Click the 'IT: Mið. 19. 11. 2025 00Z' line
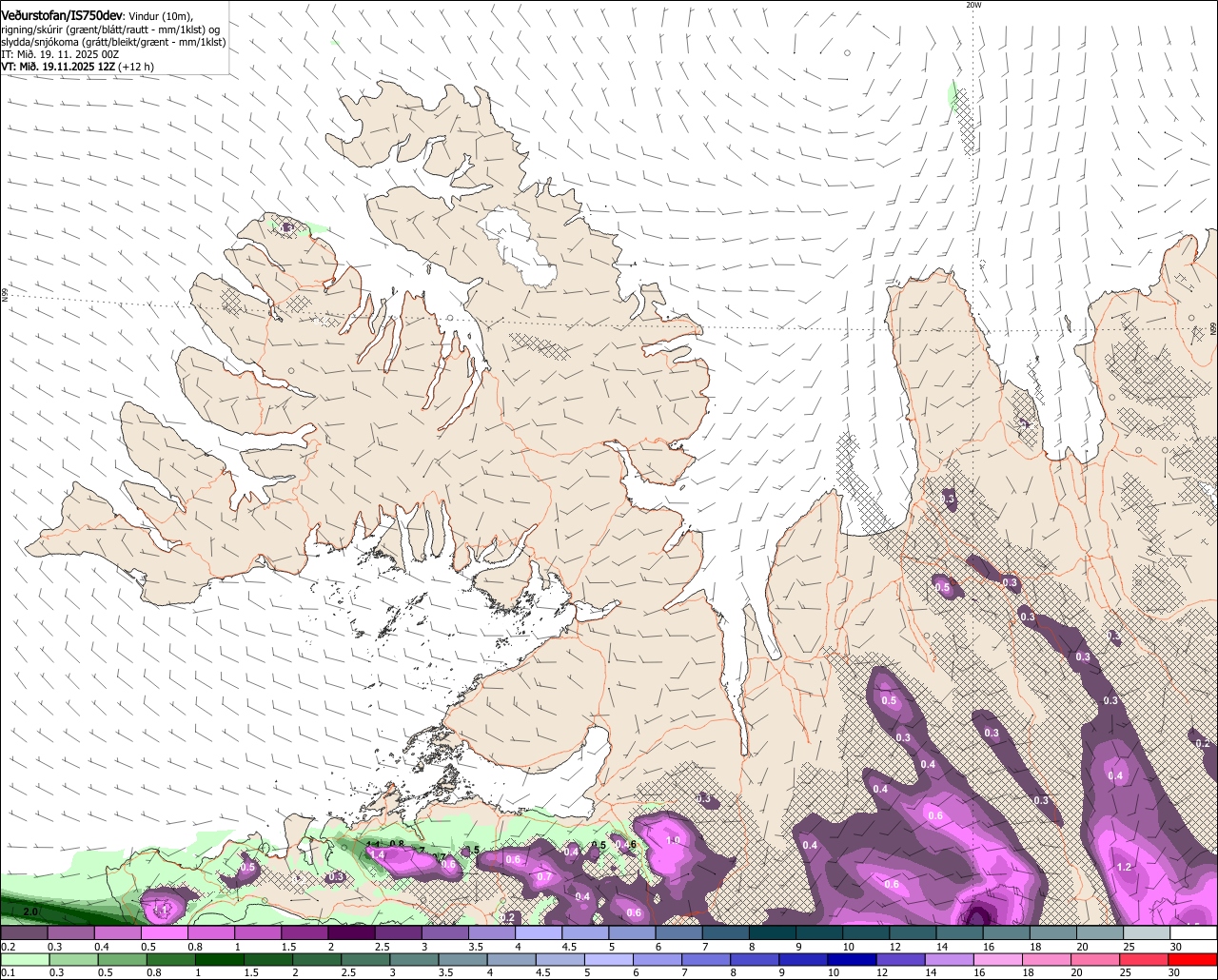Screen dimensions: 1218x980 [x=60, y=54]
